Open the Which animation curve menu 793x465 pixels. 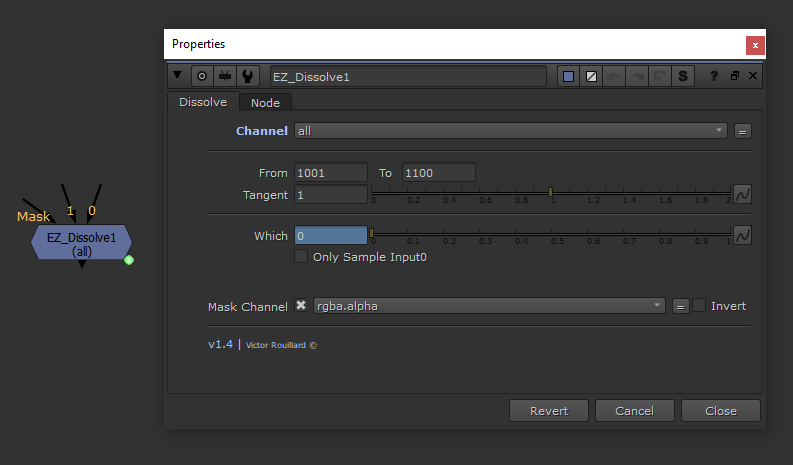tap(742, 236)
